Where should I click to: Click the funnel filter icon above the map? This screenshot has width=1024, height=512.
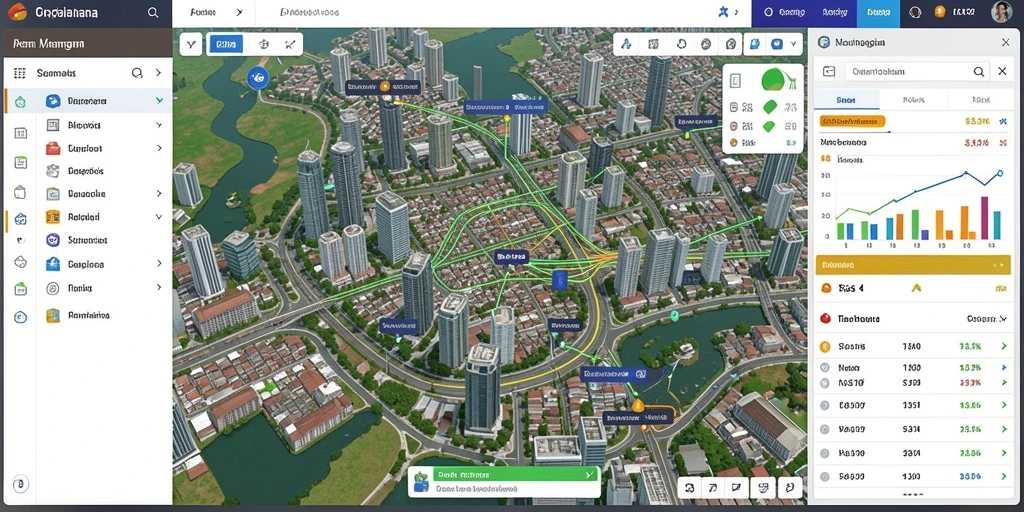pos(190,44)
